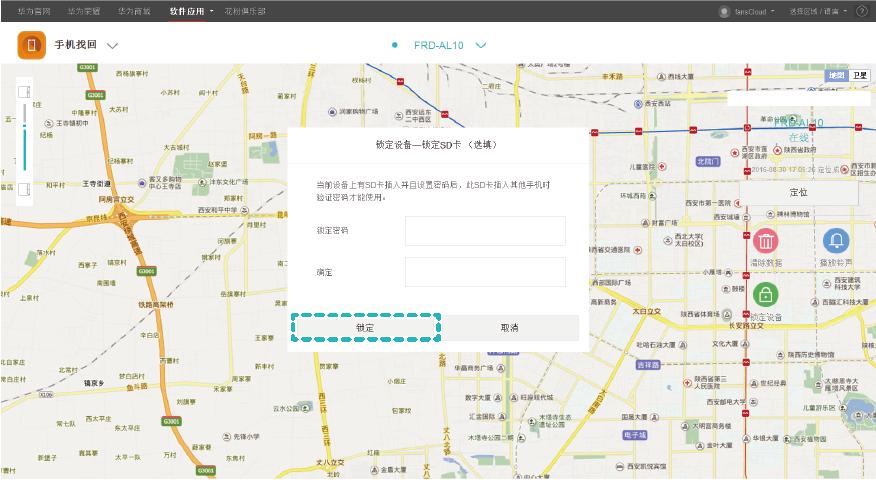The height and width of the screenshot is (480, 876).
Task: Click the blank white search box on the map
Action: pos(798,98)
